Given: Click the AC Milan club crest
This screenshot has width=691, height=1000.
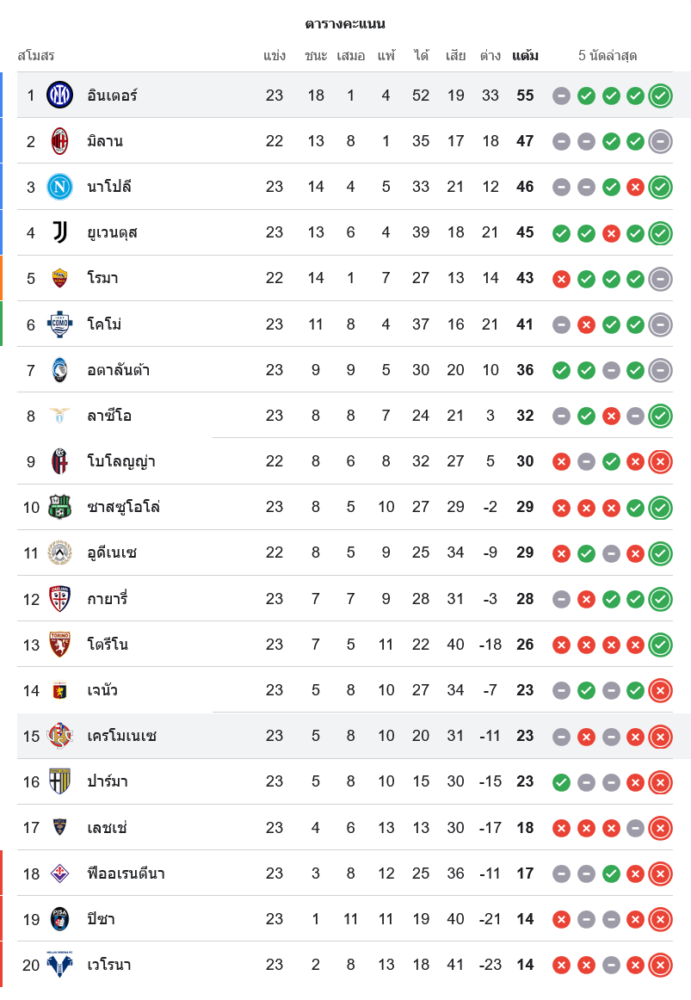Looking at the screenshot, I should click(60, 141).
